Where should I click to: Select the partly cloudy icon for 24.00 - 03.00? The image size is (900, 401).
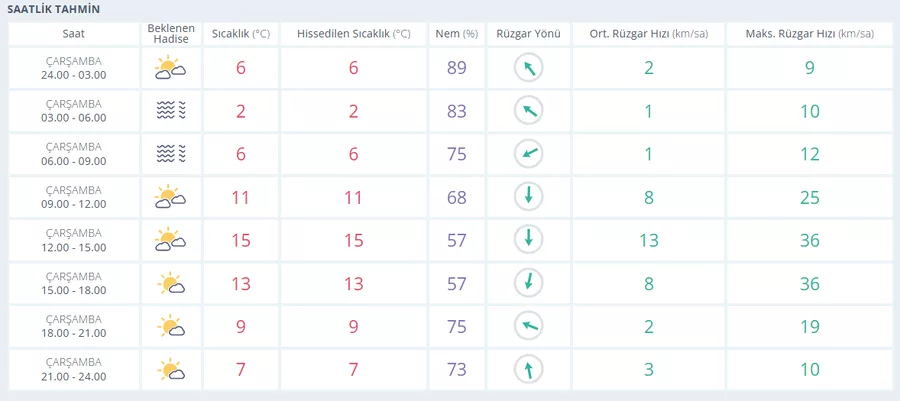(171, 68)
